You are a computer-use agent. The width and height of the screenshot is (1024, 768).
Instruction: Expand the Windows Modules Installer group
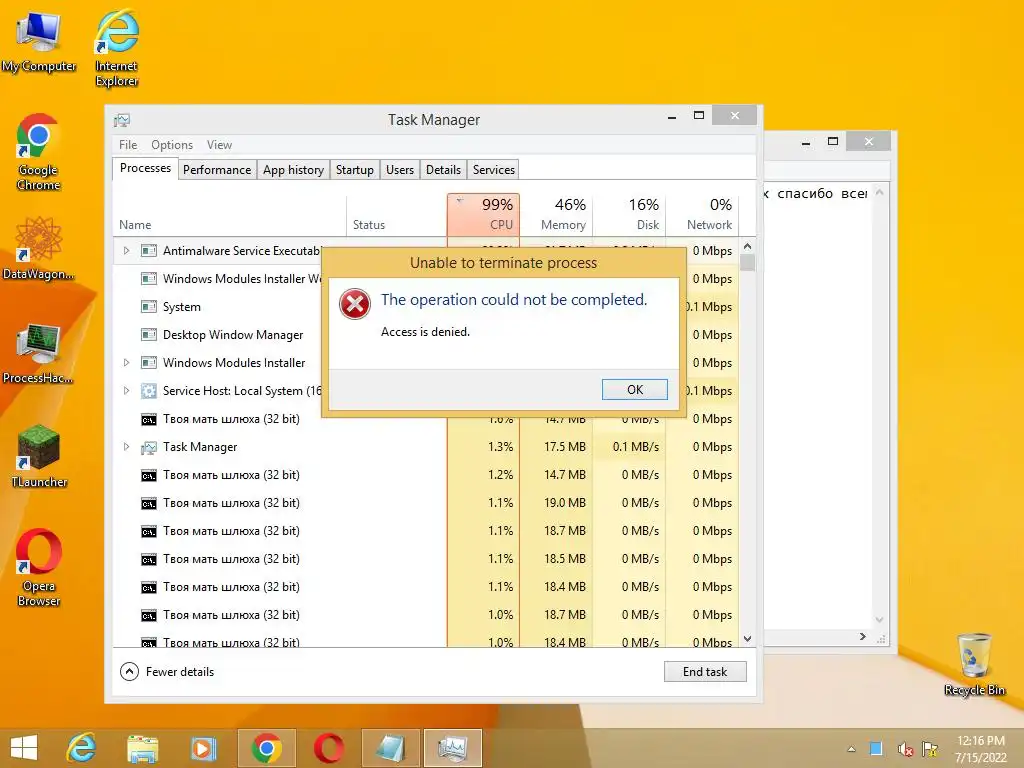(126, 362)
